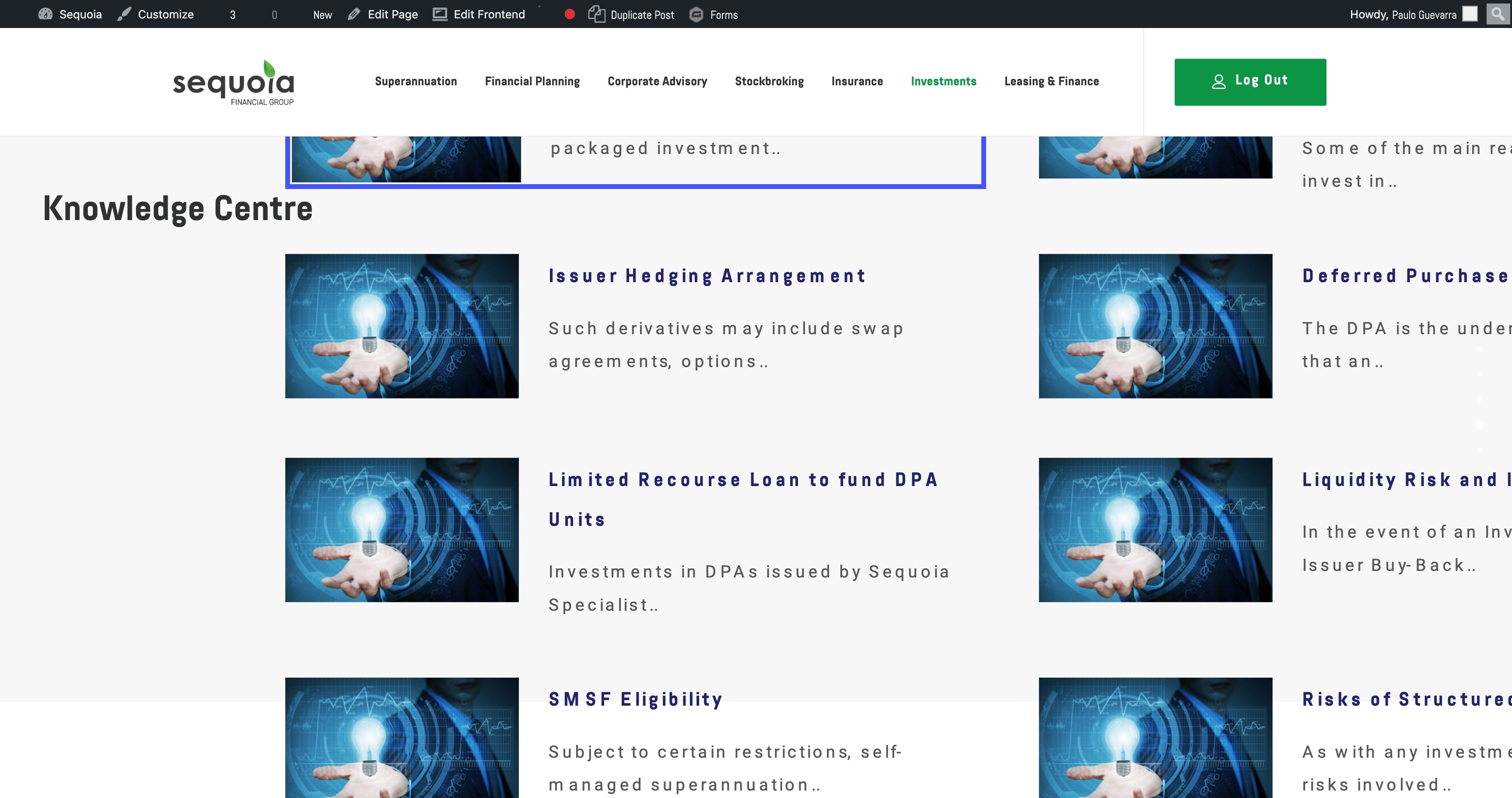
Task: Click the admin bar search magnifier icon
Action: pos(1498,14)
